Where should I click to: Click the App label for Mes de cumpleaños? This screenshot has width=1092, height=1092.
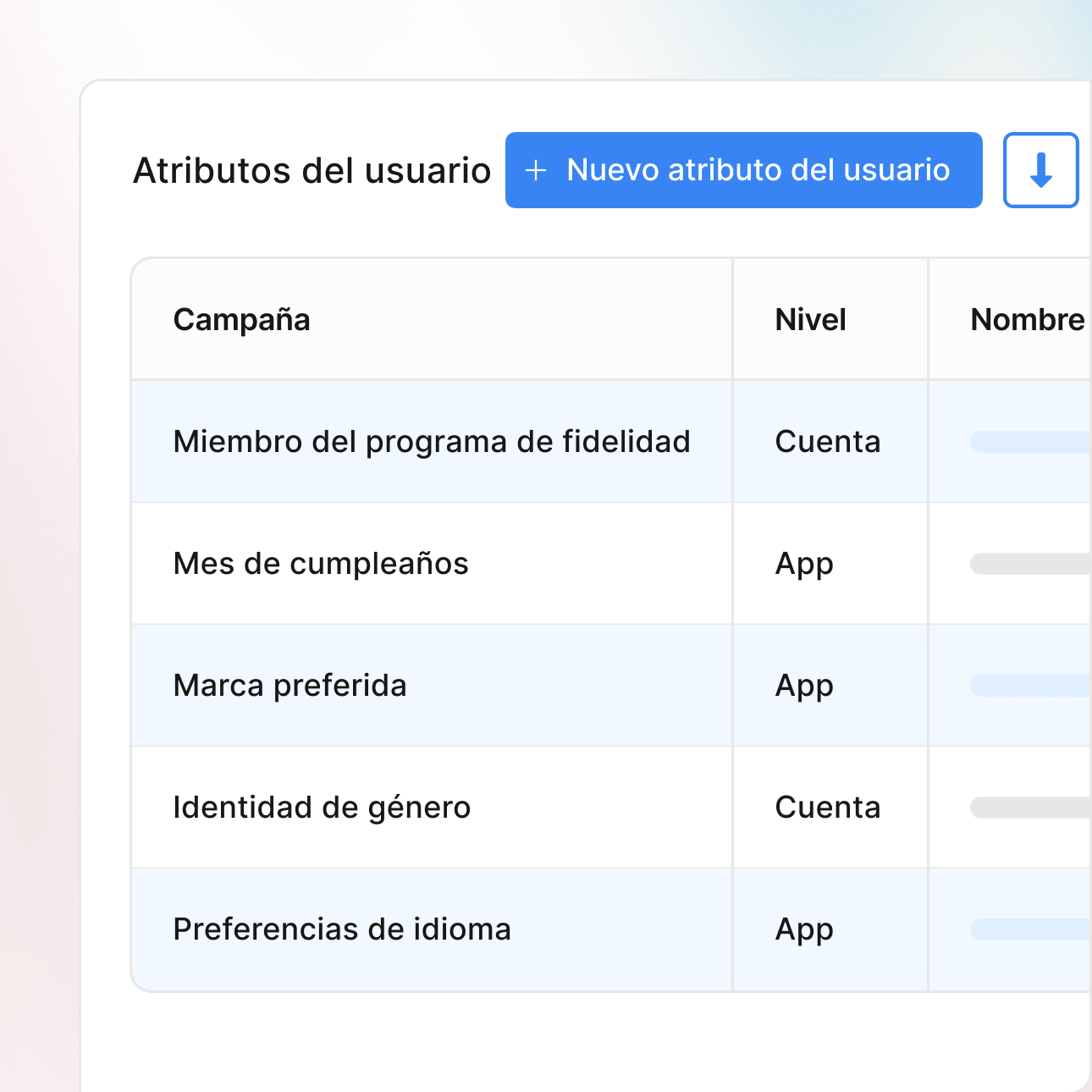click(803, 564)
